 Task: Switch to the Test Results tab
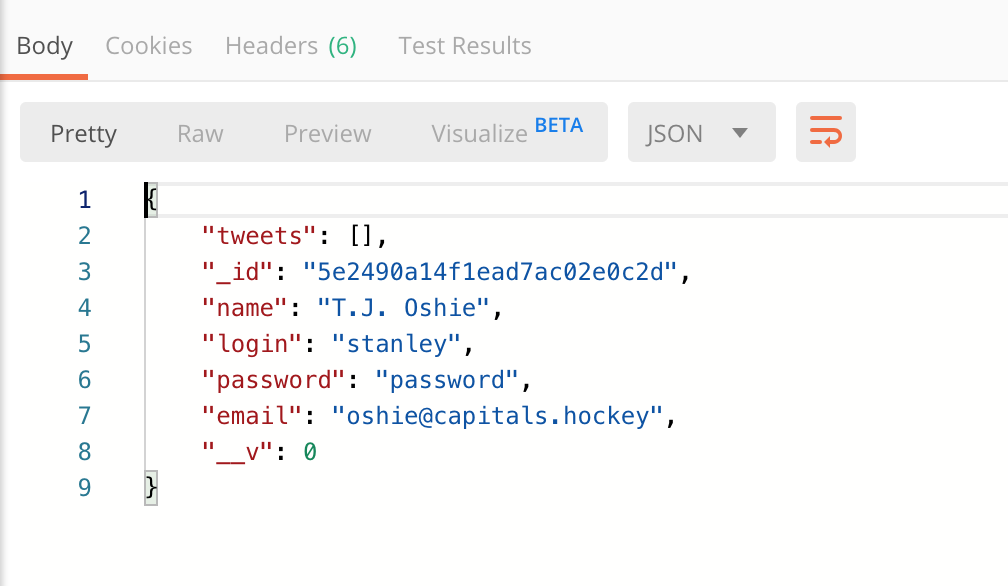coord(465,46)
